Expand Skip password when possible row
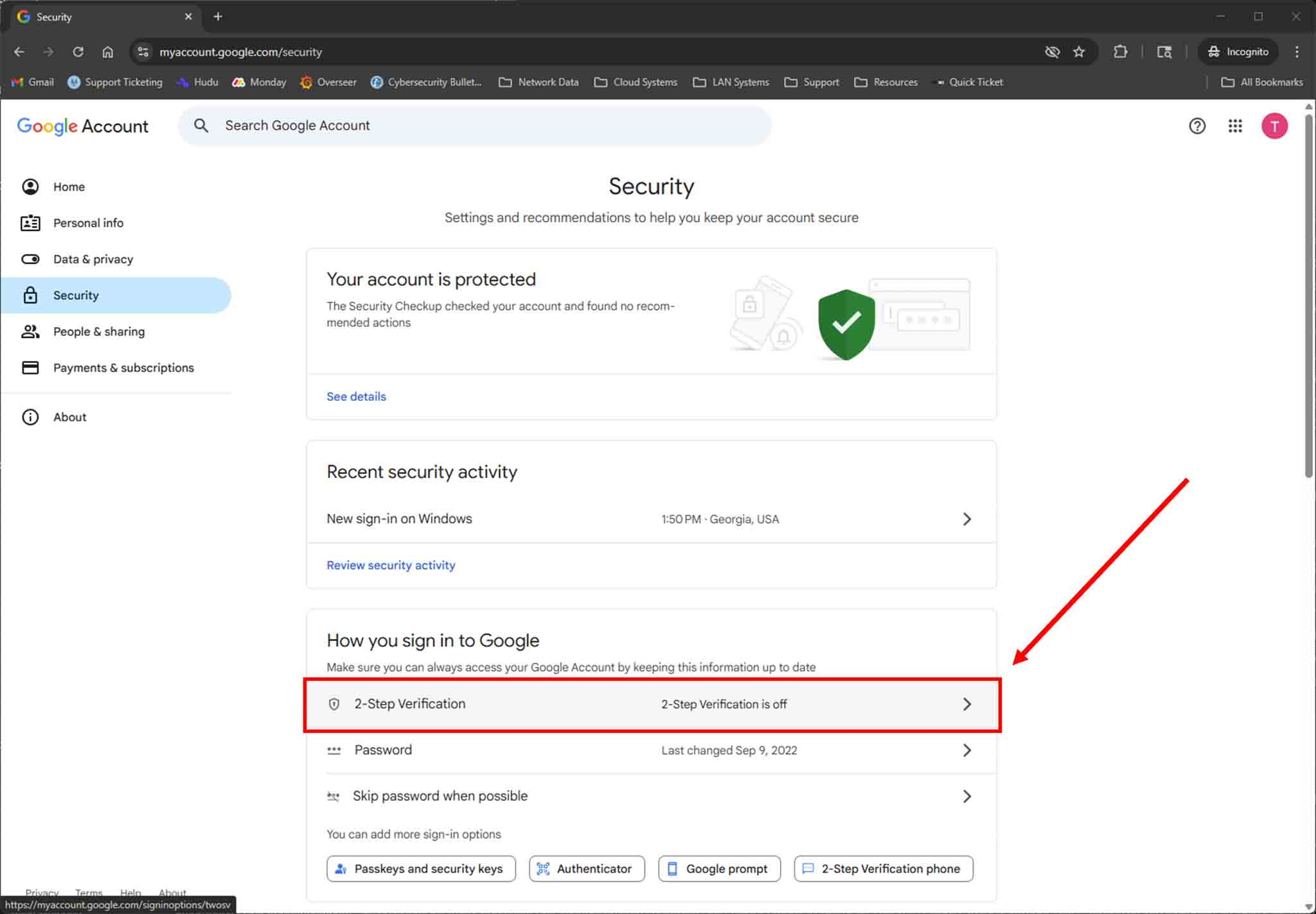 966,796
